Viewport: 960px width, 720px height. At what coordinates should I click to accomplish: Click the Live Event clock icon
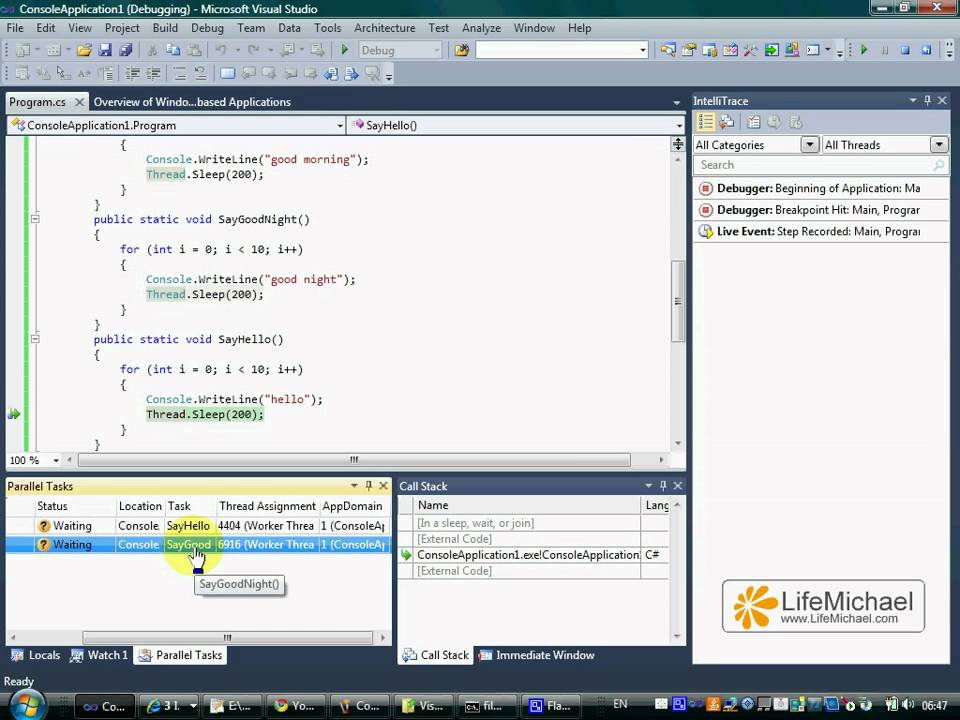click(x=705, y=231)
